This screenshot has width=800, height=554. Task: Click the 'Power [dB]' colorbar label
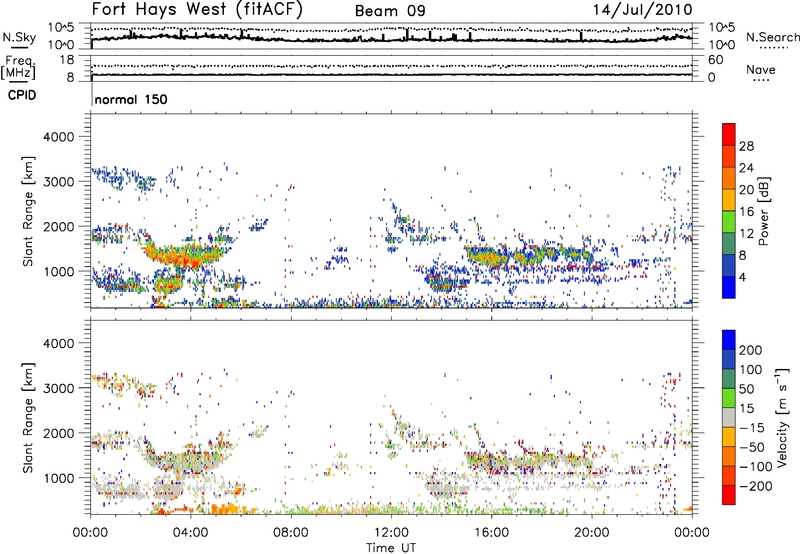click(x=764, y=212)
